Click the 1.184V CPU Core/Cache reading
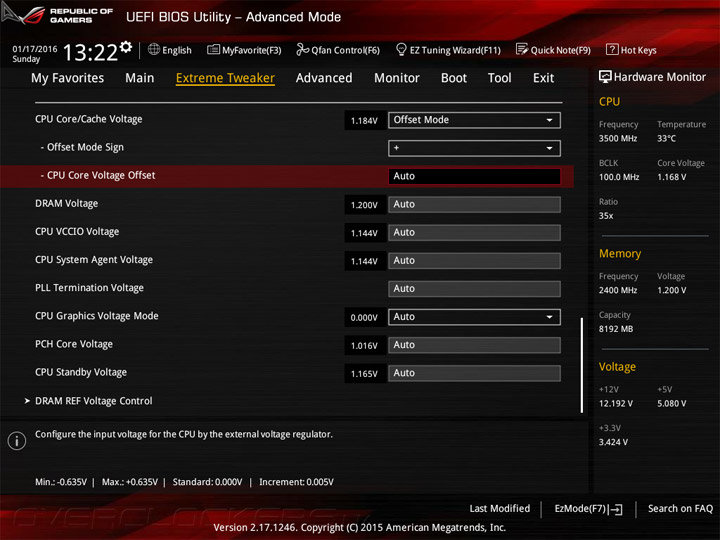This screenshot has width=720, height=540. [x=364, y=121]
